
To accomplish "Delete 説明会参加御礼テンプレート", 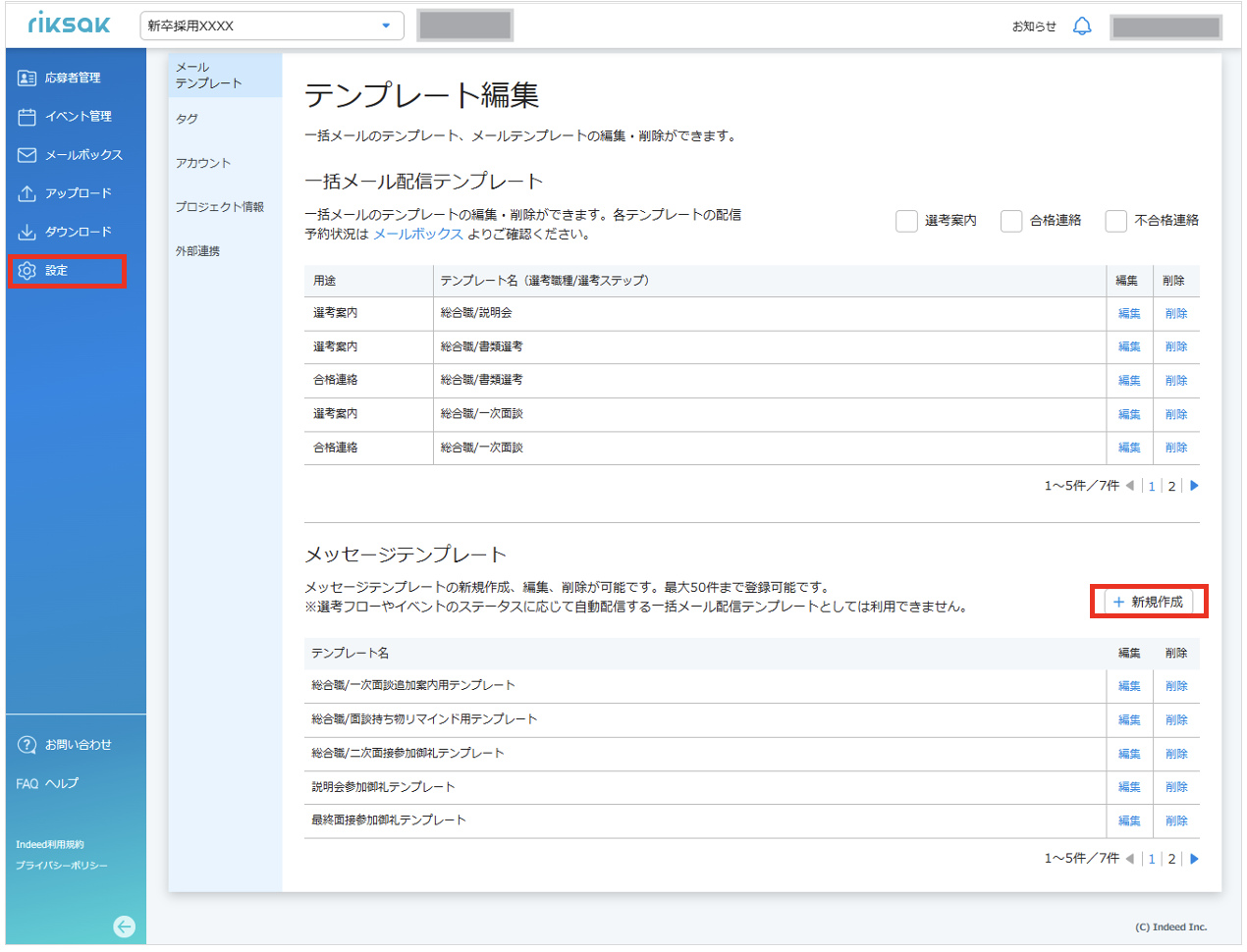I will click(x=1176, y=787).
